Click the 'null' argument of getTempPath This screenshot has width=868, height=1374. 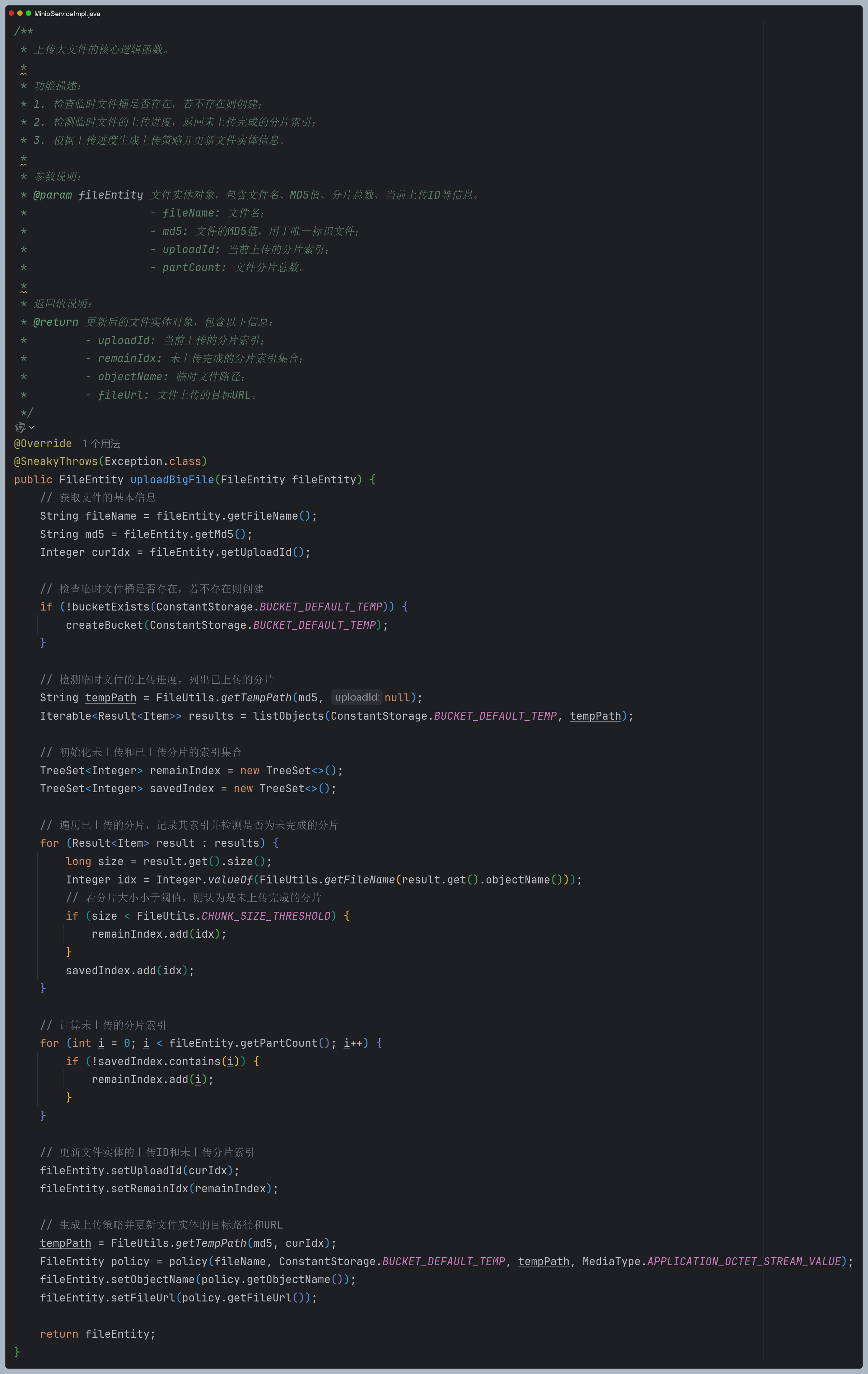click(x=397, y=697)
